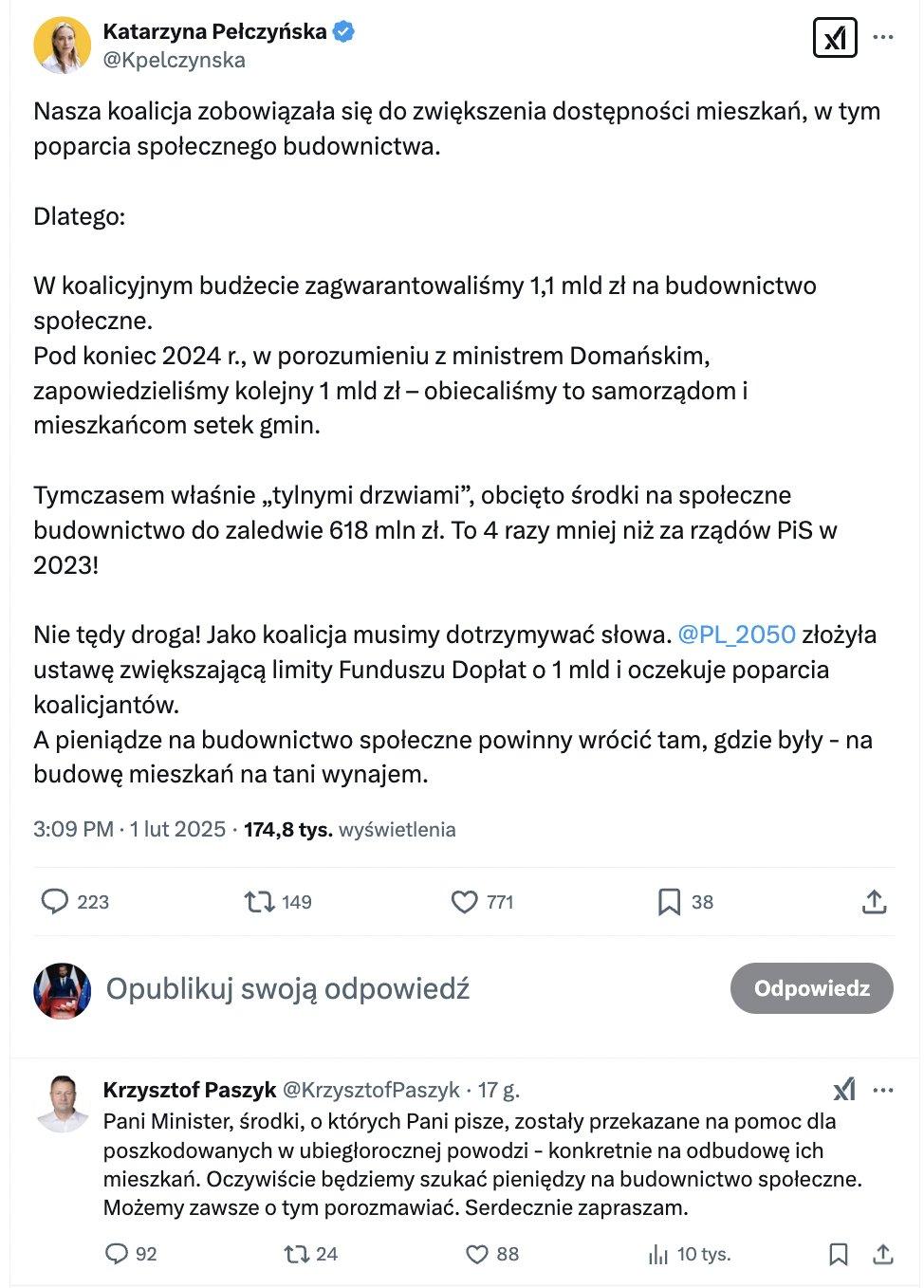Like the main post with 771 likes

point(464,901)
